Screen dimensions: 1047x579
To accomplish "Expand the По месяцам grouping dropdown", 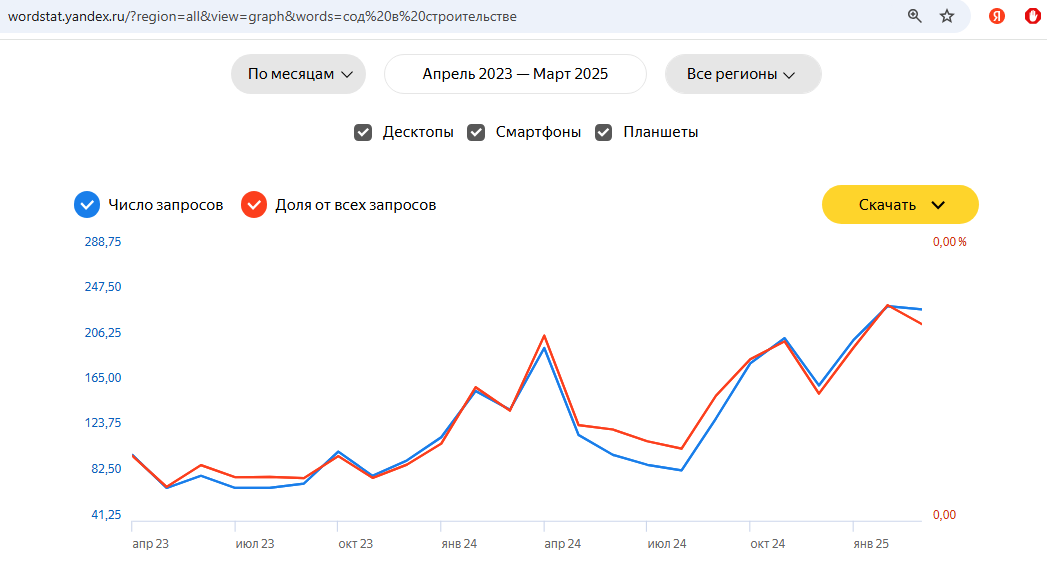I will 299,74.
